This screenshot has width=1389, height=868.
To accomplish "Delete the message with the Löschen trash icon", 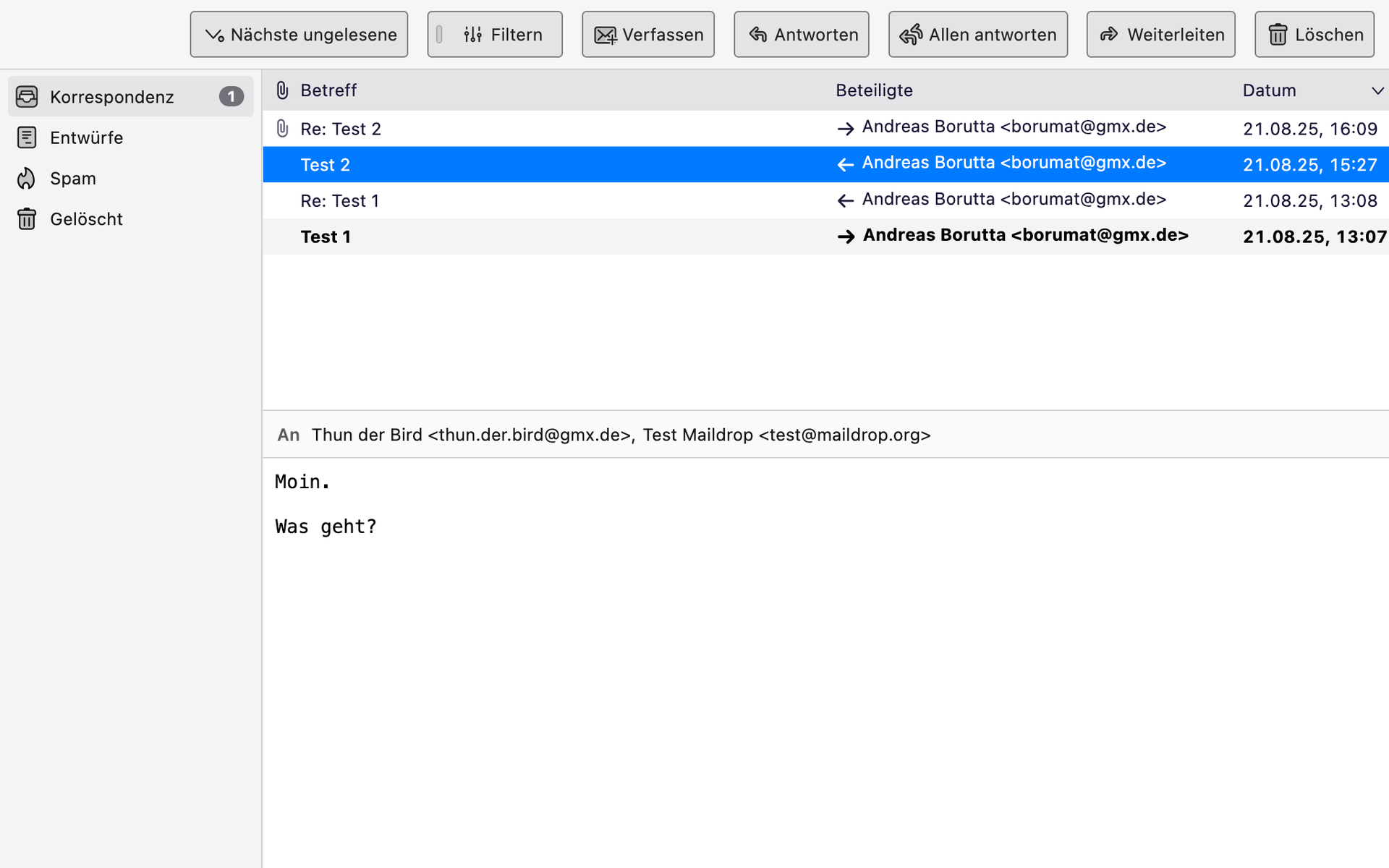I will point(1278,35).
